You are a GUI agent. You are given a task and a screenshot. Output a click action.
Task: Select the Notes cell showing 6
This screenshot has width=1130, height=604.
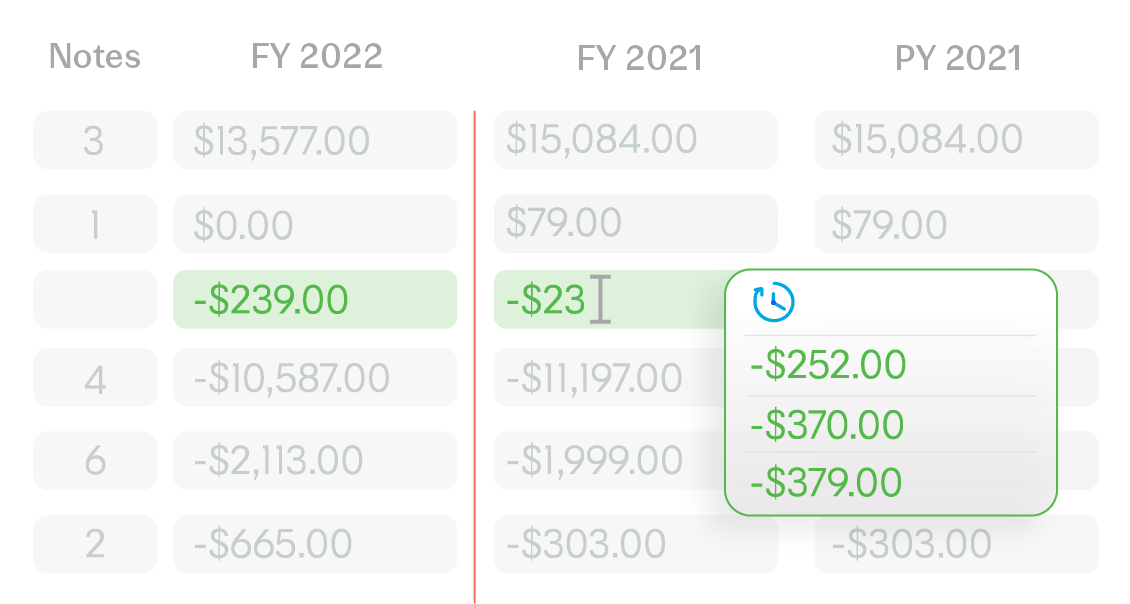95,460
